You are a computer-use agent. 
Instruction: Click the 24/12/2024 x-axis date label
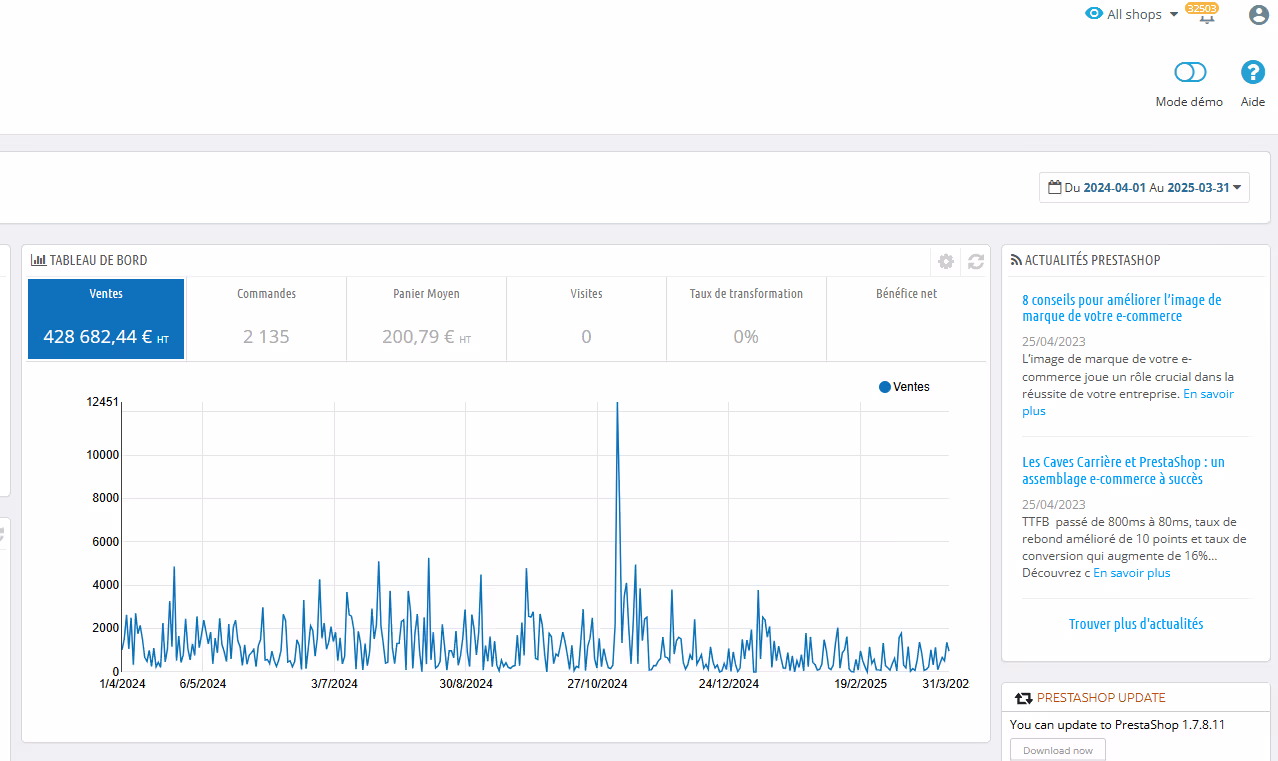pyautogui.click(x=728, y=684)
